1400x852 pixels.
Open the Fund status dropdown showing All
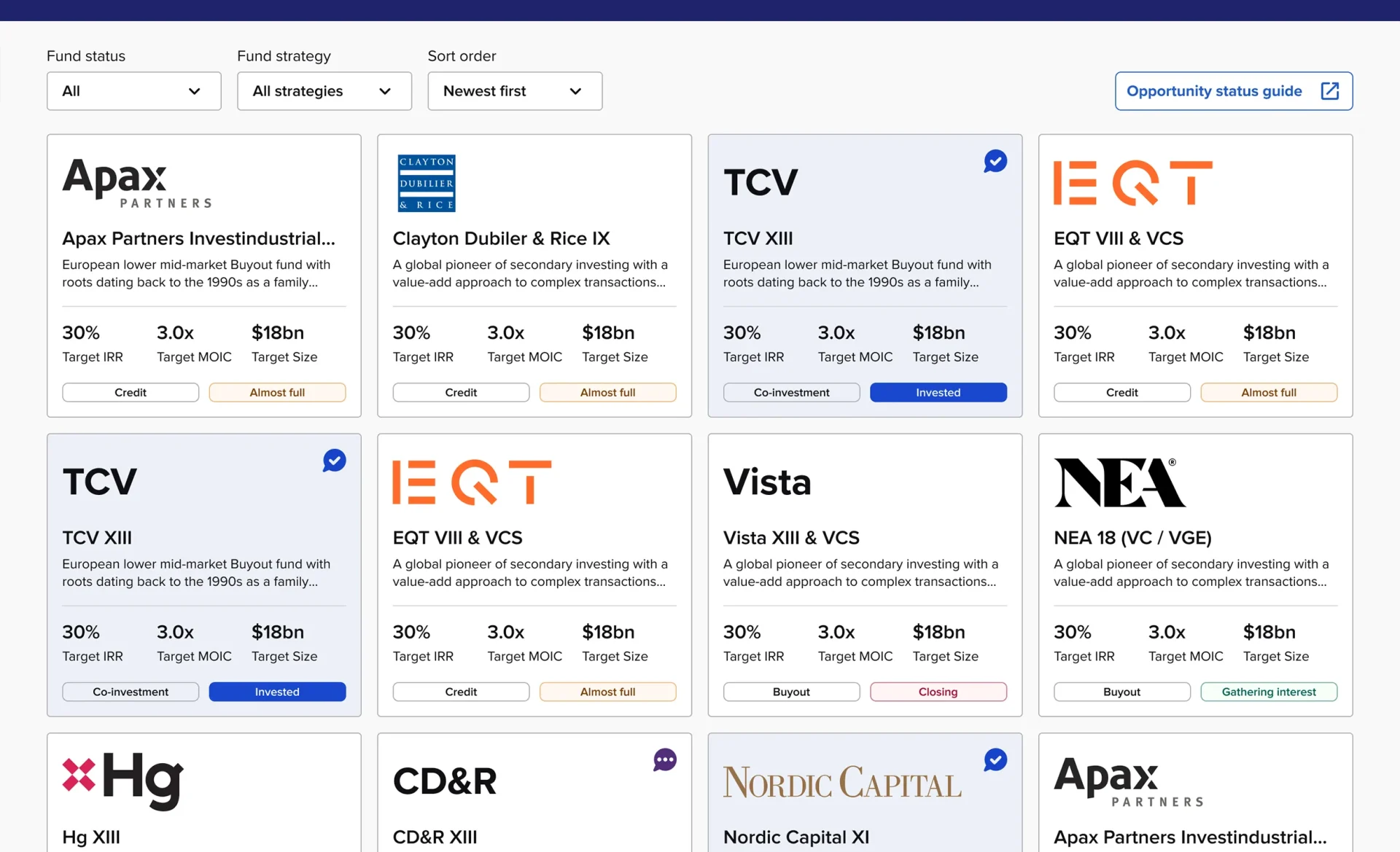tap(134, 91)
